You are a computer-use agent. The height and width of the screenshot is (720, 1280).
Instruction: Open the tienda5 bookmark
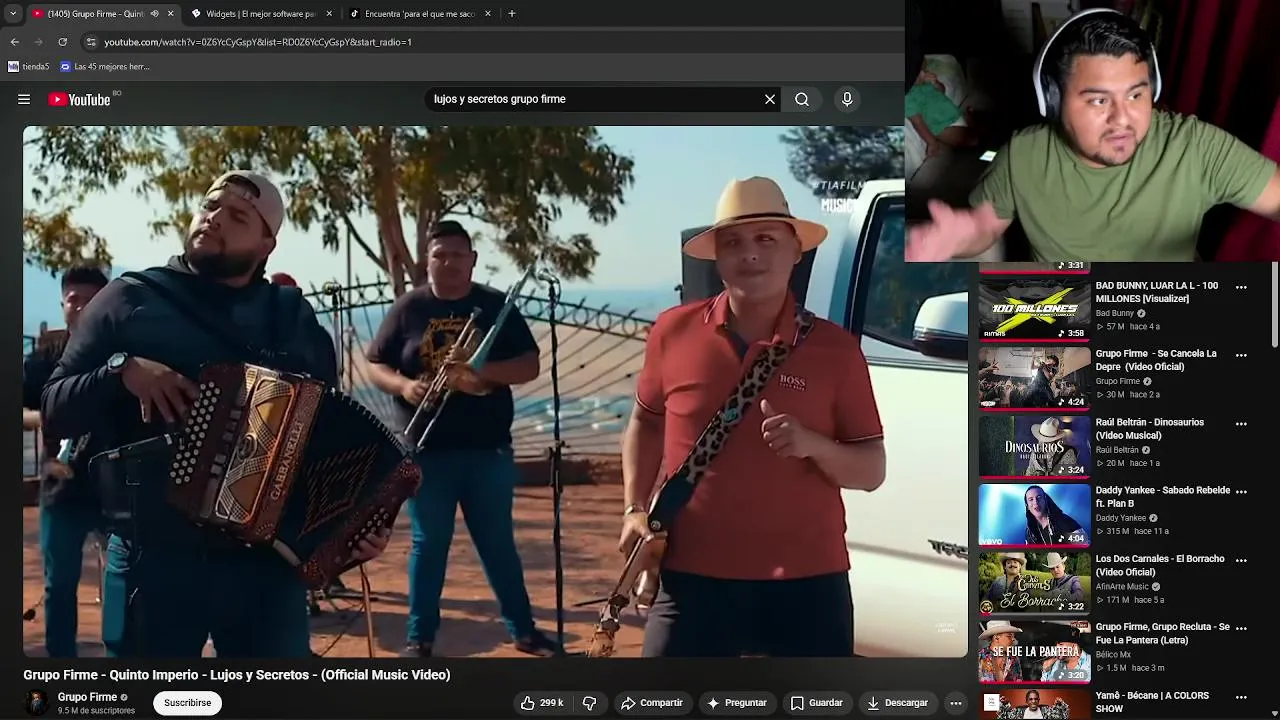29,67
